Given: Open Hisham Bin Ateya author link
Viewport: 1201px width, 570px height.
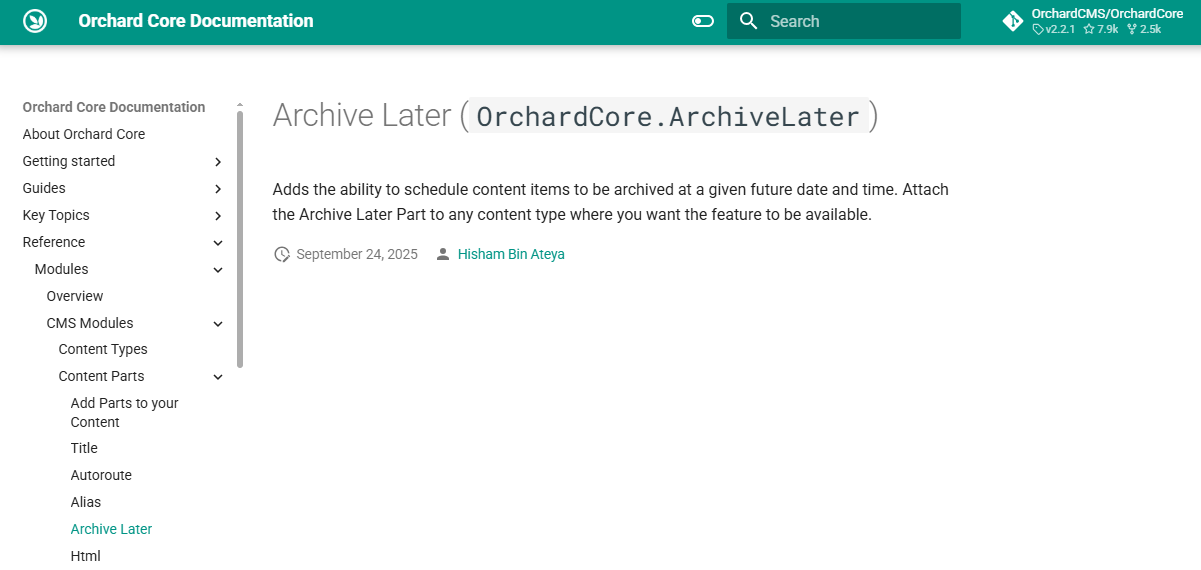Looking at the screenshot, I should click(511, 254).
